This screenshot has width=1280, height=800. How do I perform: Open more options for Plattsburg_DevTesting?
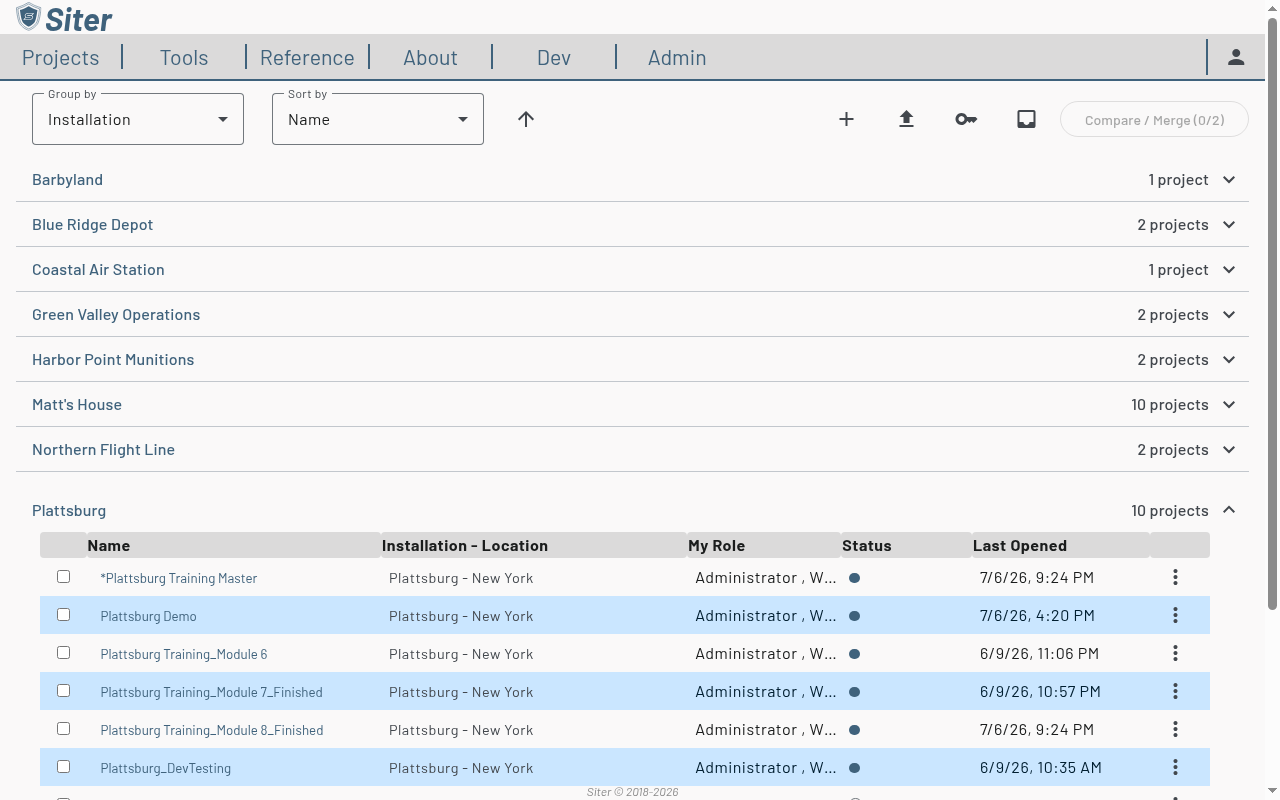1175,767
